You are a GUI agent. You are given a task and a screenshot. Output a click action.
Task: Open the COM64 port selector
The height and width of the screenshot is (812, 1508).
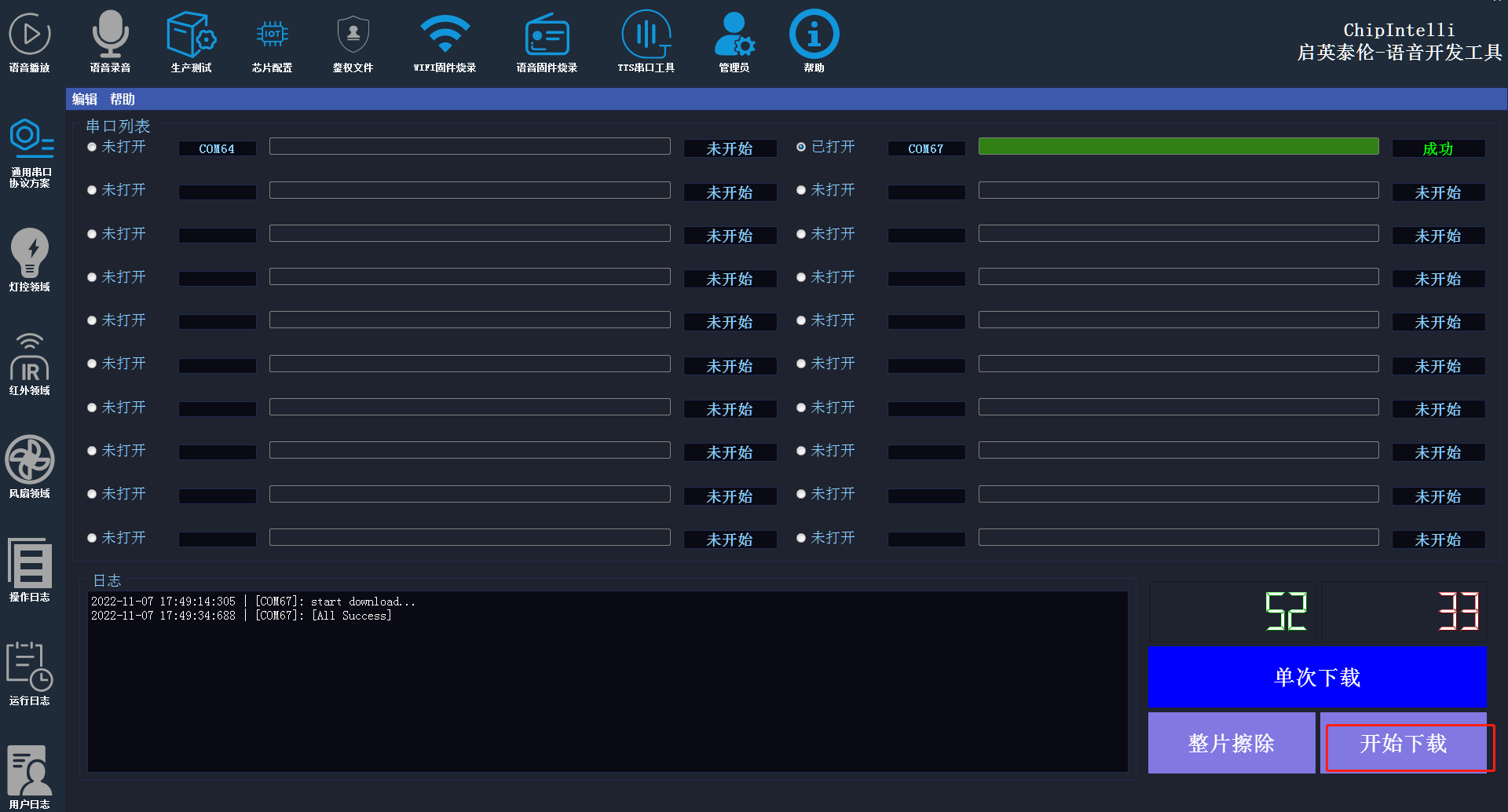coord(218,148)
